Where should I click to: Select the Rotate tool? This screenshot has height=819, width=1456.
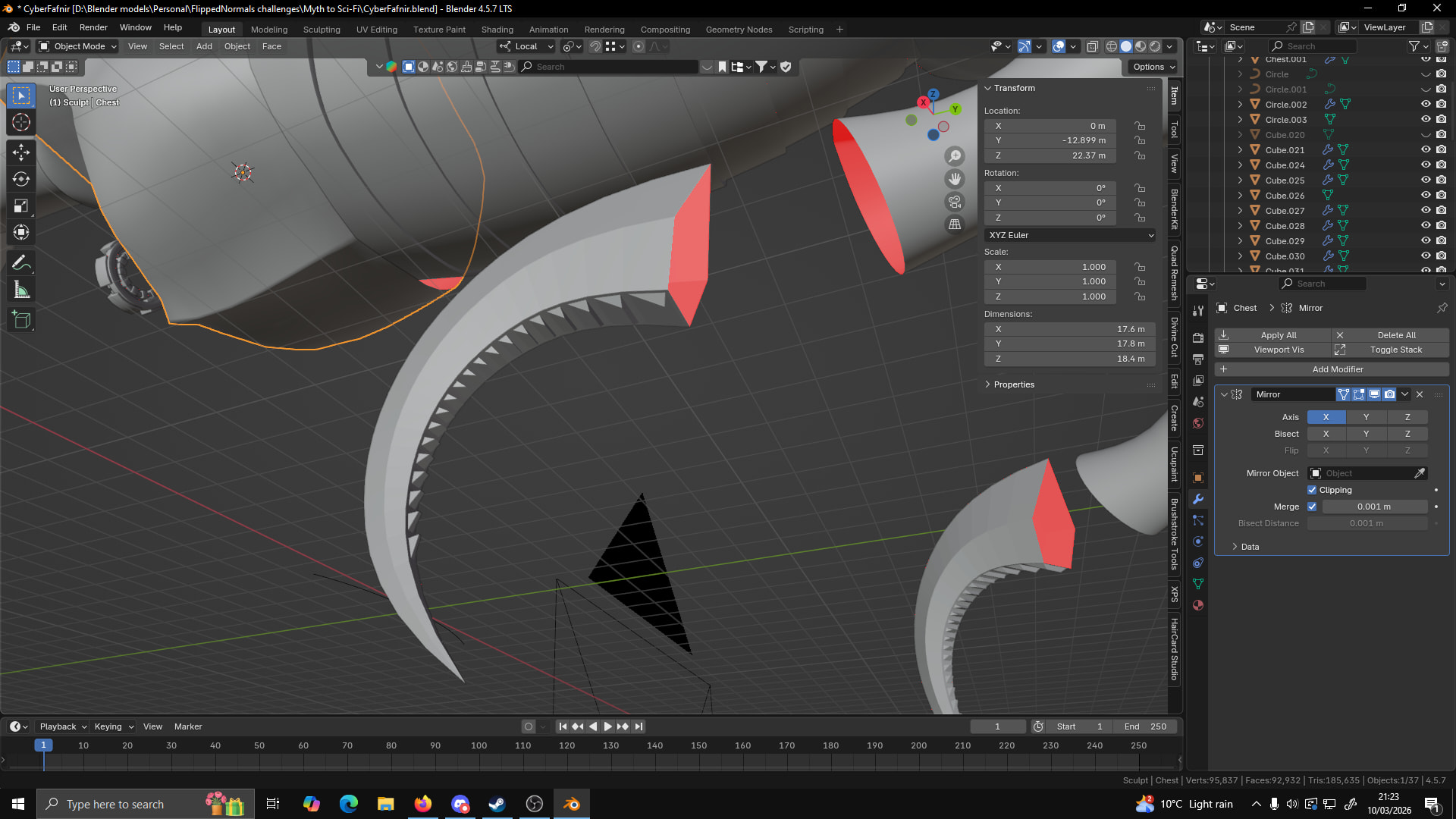tap(21, 180)
